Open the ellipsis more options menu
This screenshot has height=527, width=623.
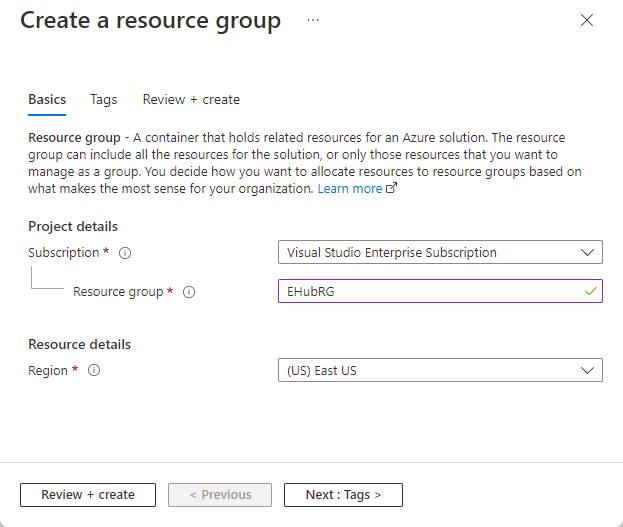(313, 20)
